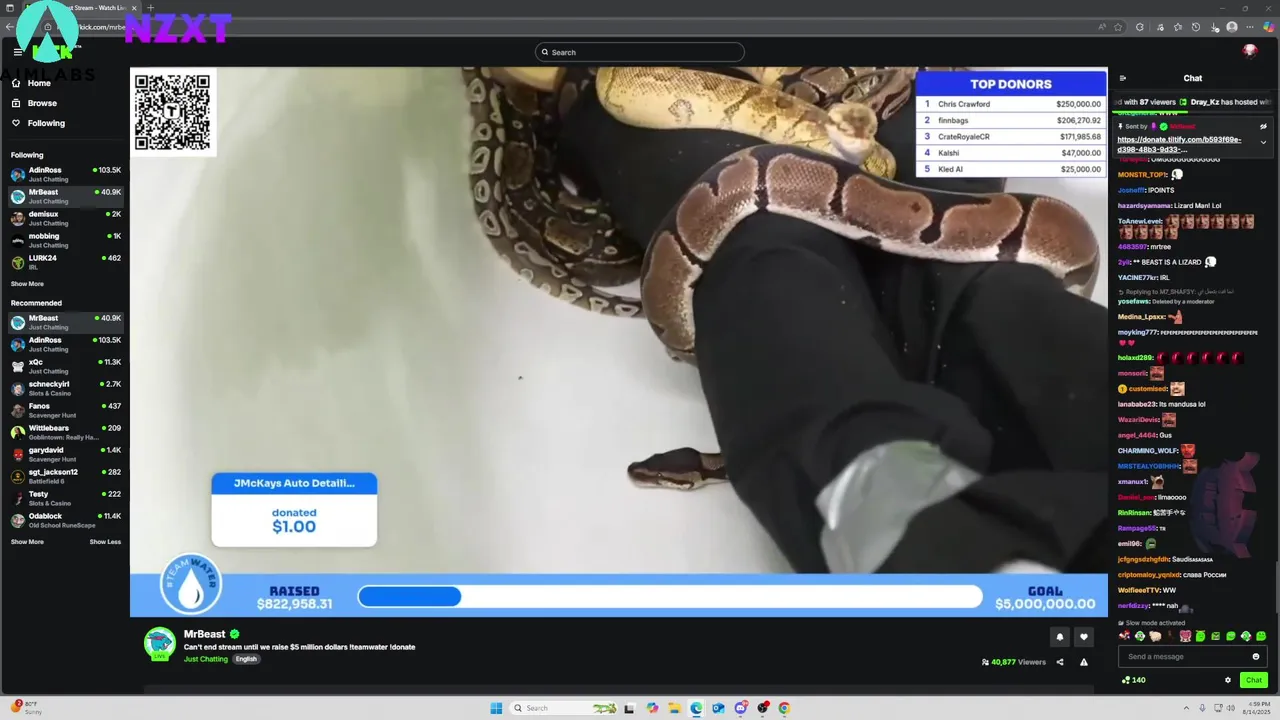Open File Explorer from the taskbar
Screen dimensions: 1280x720
(x=674, y=708)
